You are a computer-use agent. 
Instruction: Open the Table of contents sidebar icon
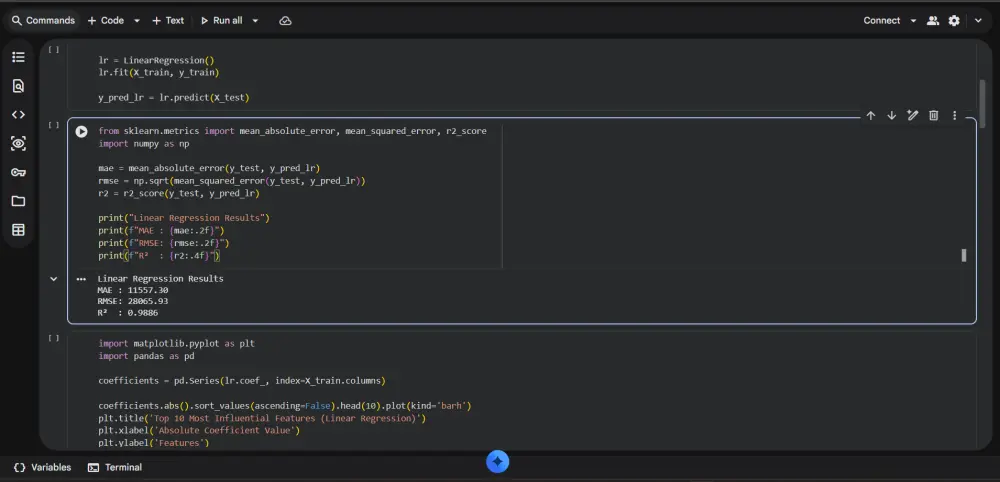point(18,57)
